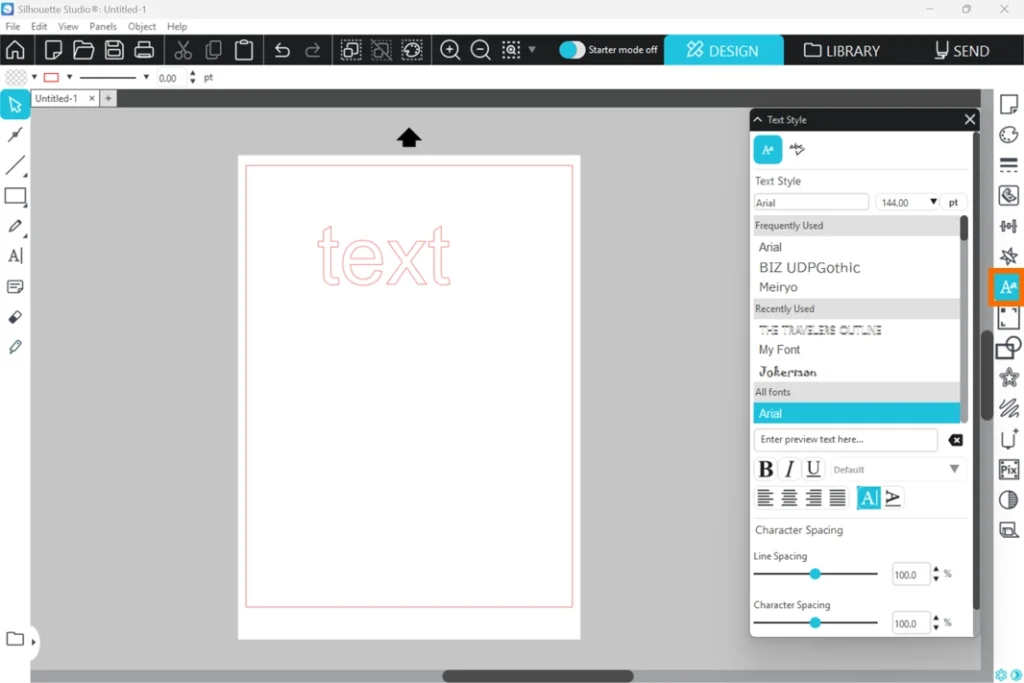1024x683 pixels.
Task: Select the Eraser tool
Action: [15, 317]
